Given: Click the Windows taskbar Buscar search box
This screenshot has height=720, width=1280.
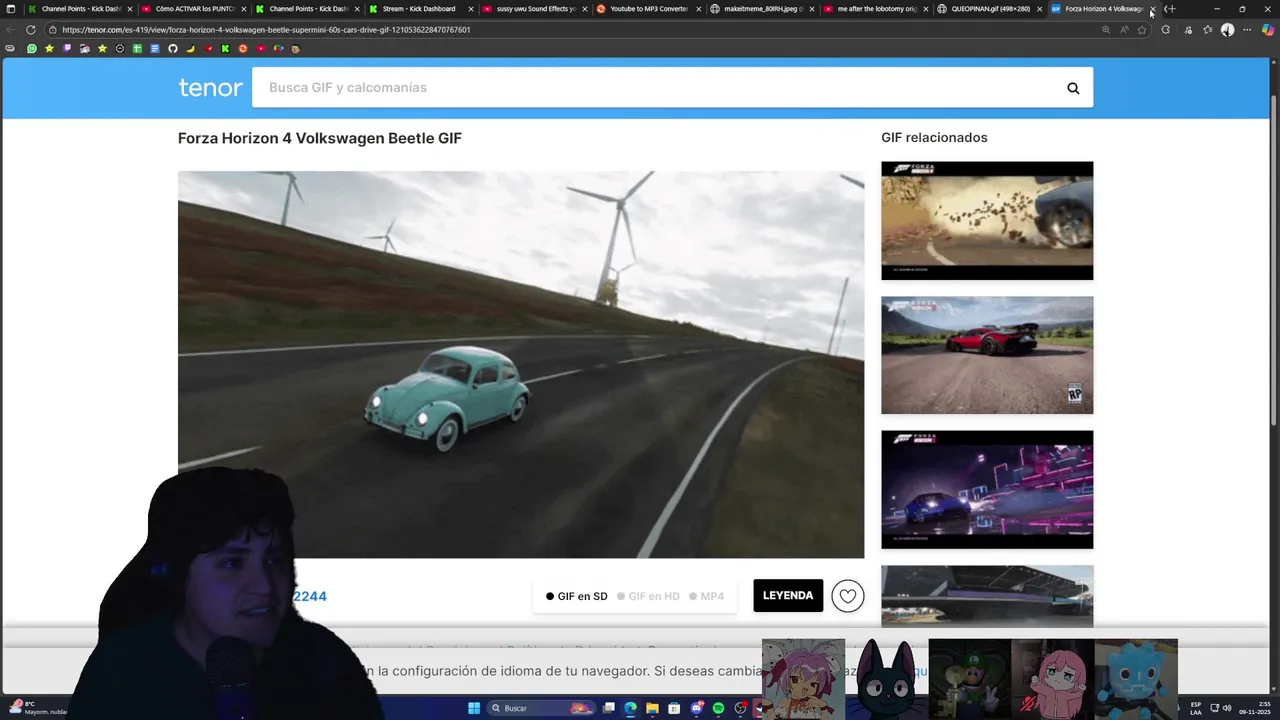Looking at the screenshot, I should click(x=541, y=708).
